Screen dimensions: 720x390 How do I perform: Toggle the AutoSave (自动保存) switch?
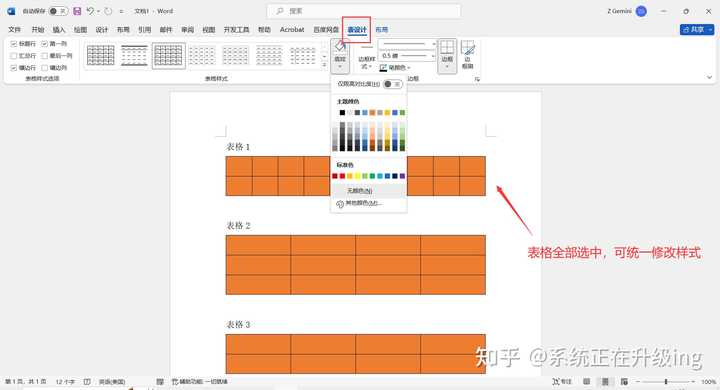coord(57,11)
